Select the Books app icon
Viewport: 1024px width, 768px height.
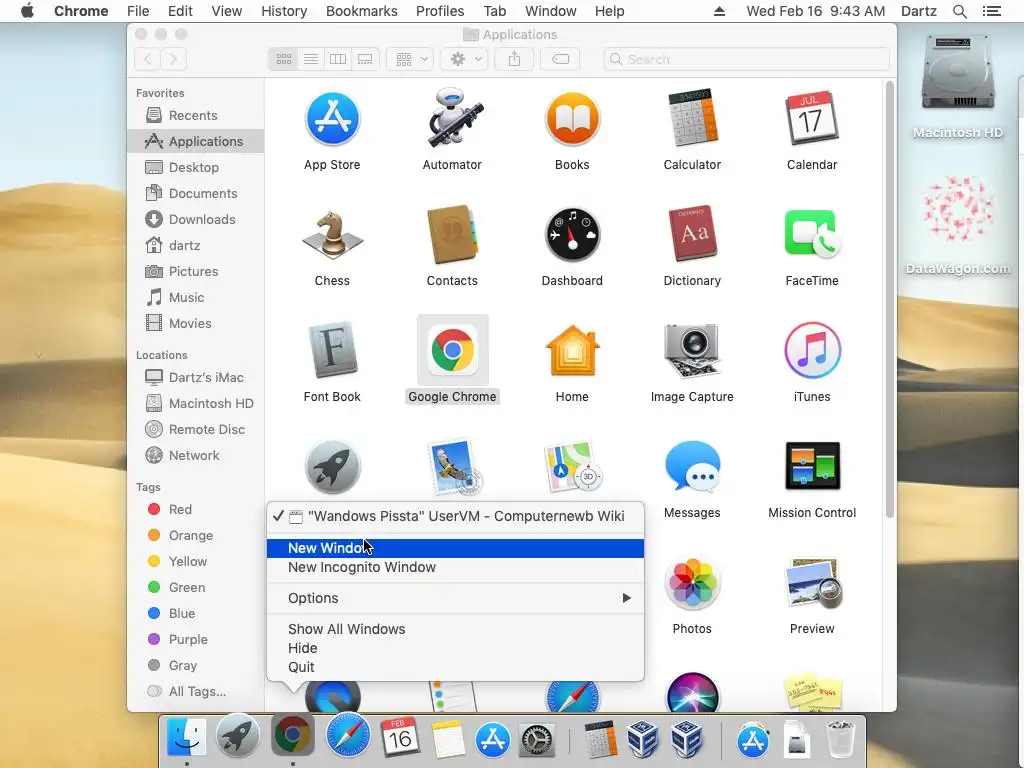coord(572,119)
